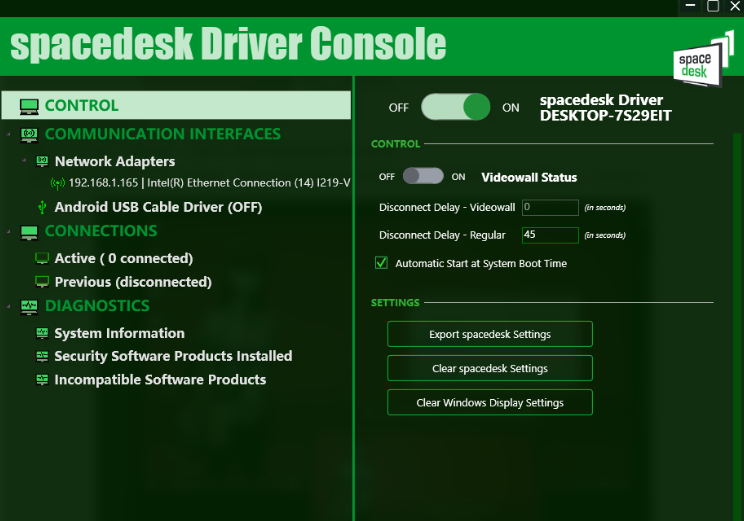Click the Network Adapters icon
Image resolution: width=744 pixels, height=521 pixels.
(x=42, y=161)
